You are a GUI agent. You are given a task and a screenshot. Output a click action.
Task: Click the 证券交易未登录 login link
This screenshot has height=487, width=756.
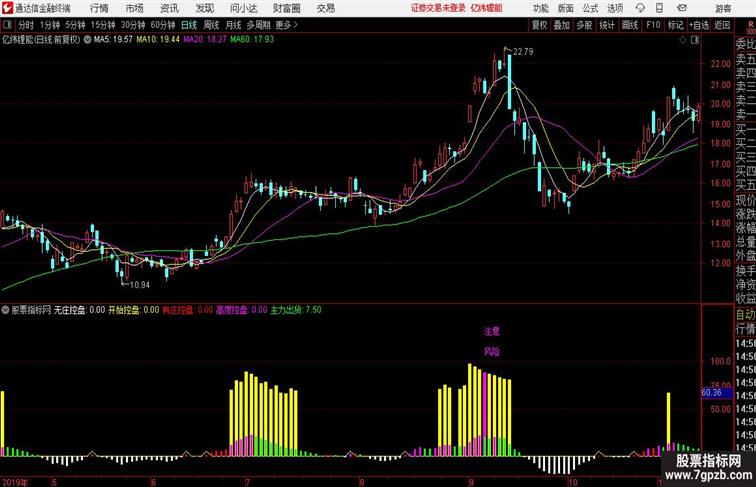click(x=438, y=8)
